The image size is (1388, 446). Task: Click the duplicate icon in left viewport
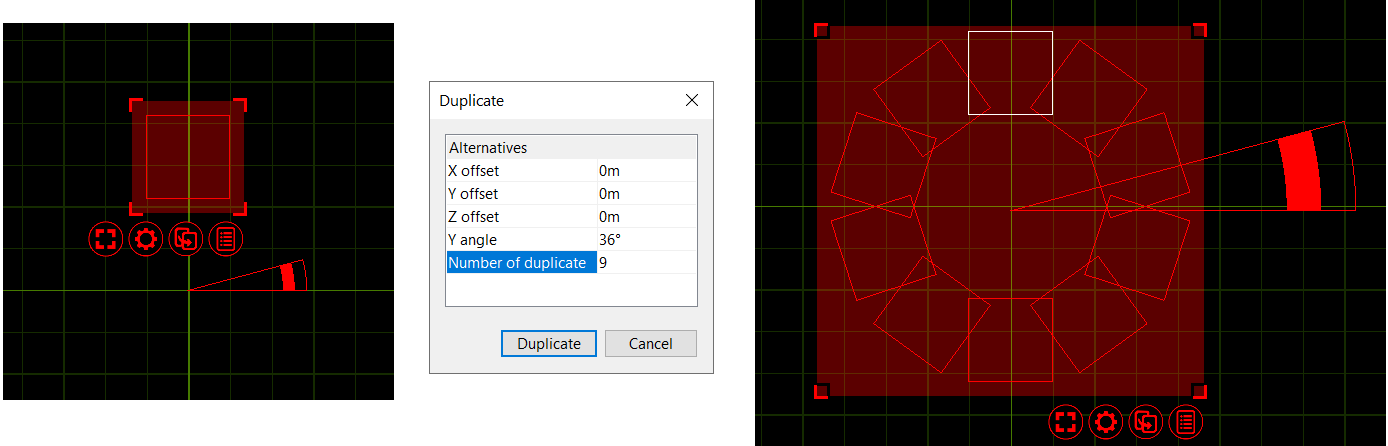[187, 239]
